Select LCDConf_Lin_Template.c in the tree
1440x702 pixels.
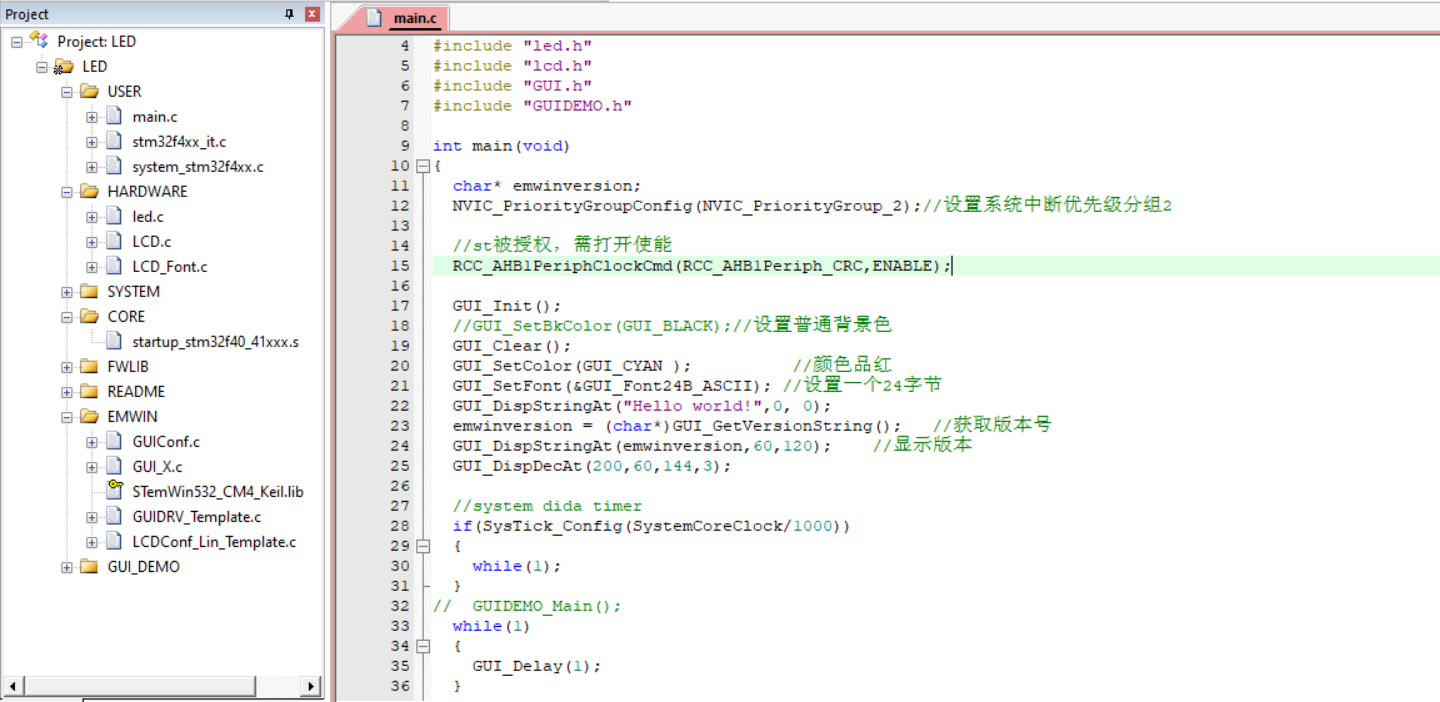214,542
